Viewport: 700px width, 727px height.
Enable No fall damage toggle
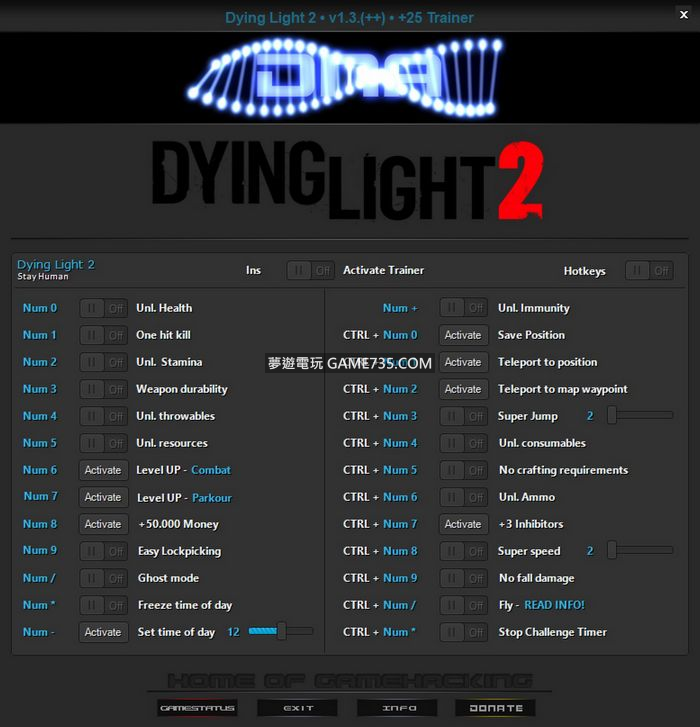pos(463,578)
